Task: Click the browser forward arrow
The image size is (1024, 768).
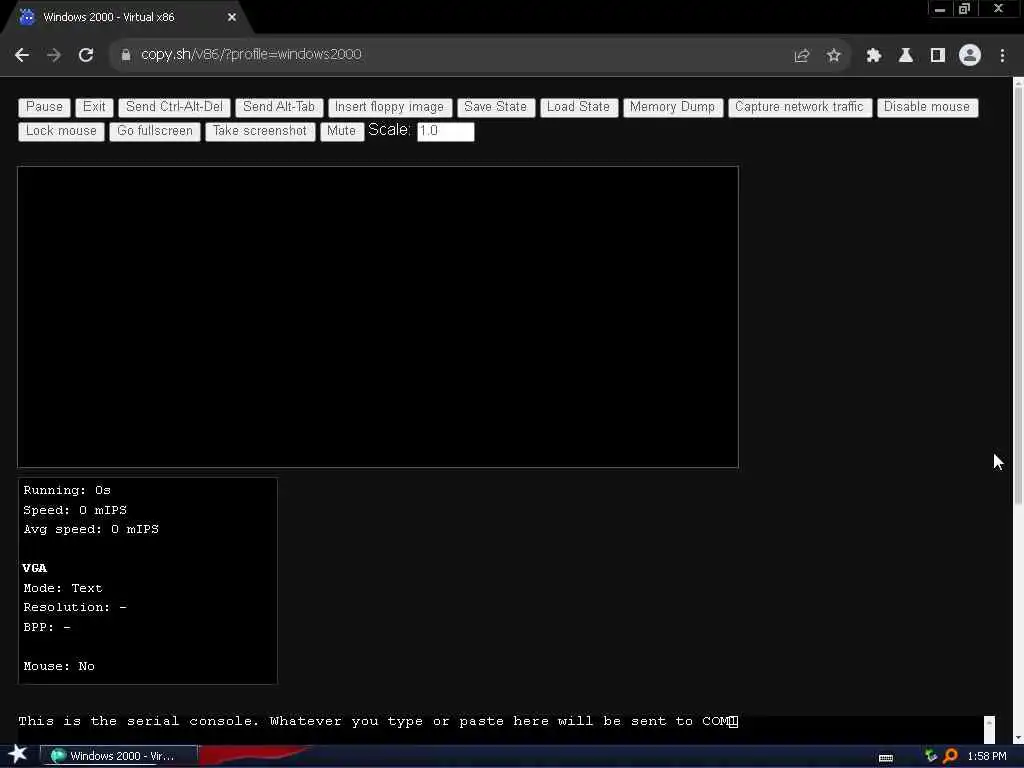Action: coord(54,55)
